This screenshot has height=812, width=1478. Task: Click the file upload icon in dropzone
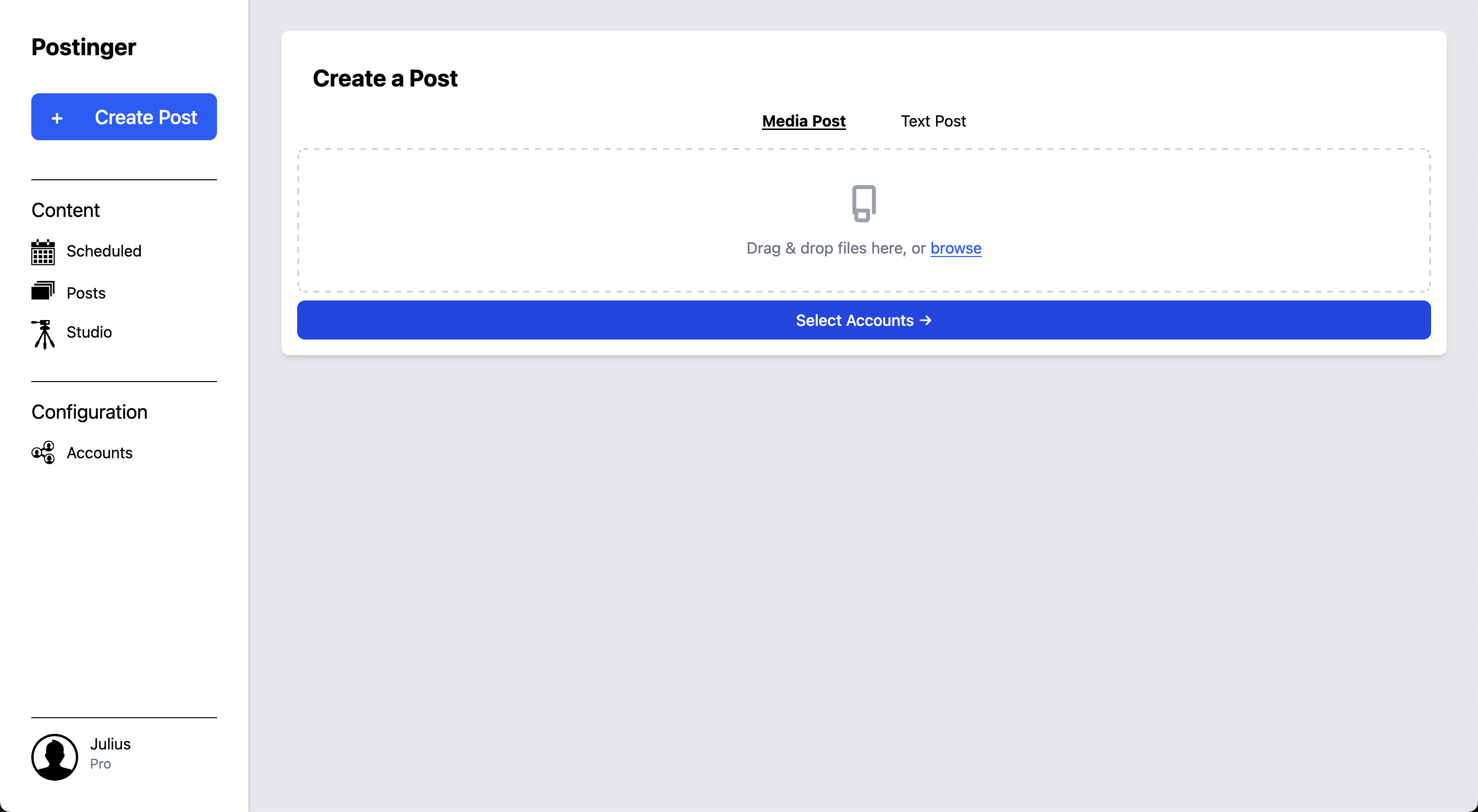[x=864, y=203]
